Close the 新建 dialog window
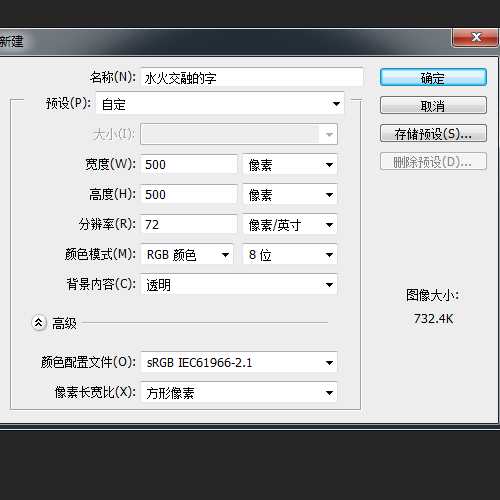Screen dimensions: 500x500 [476, 37]
